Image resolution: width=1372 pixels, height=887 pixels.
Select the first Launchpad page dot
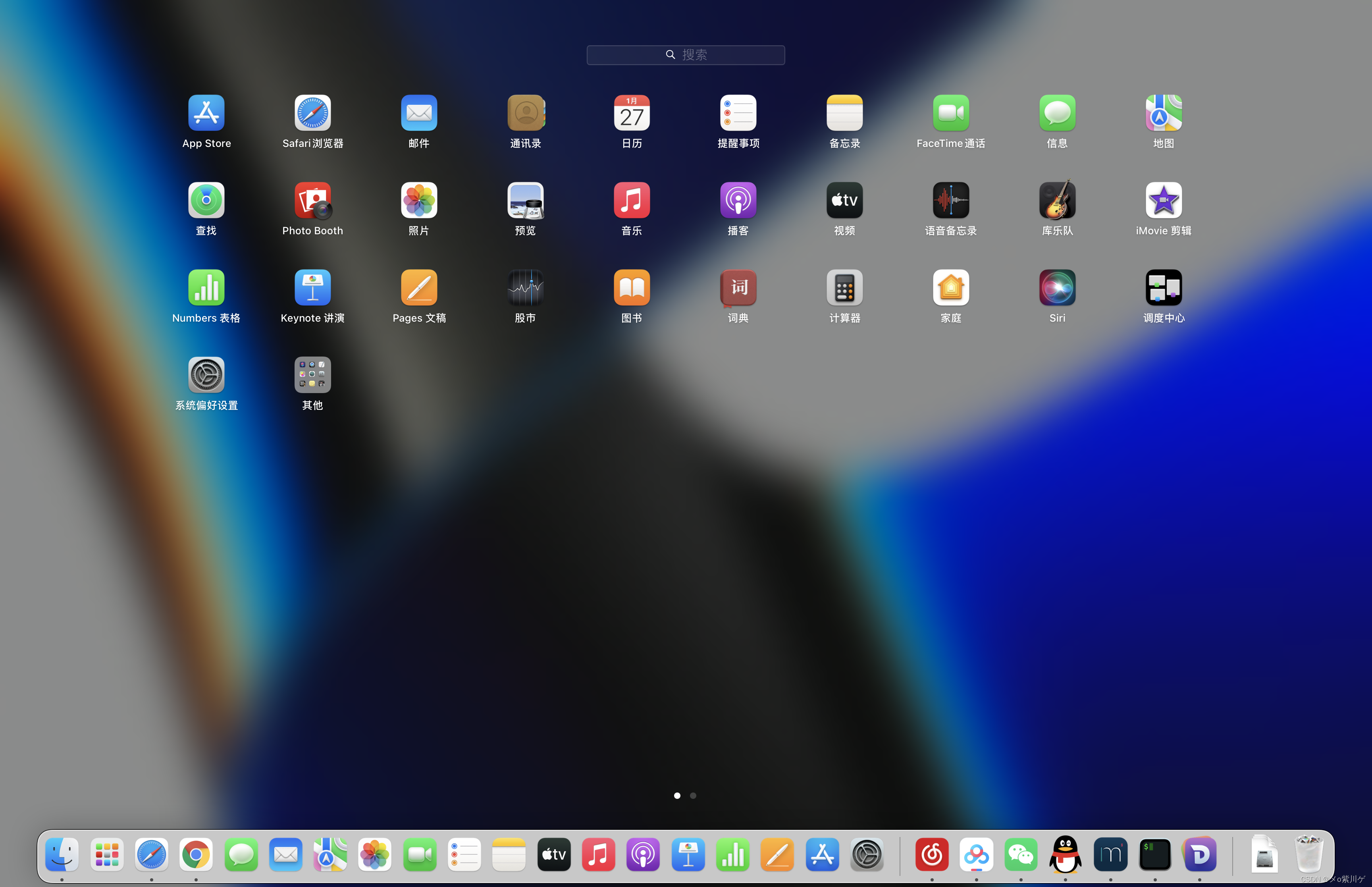pyautogui.click(x=677, y=795)
